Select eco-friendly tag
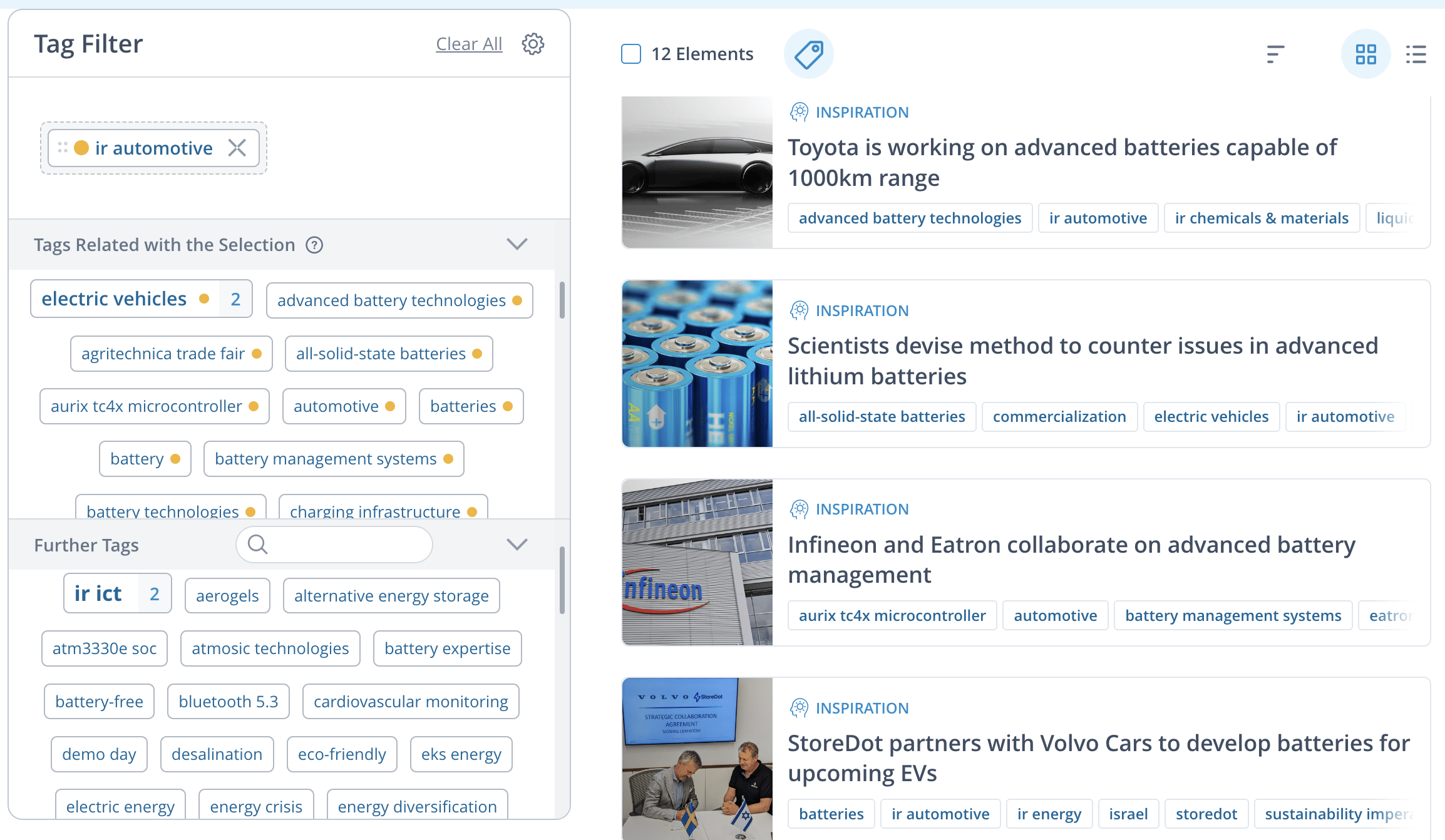 [342, 754]
